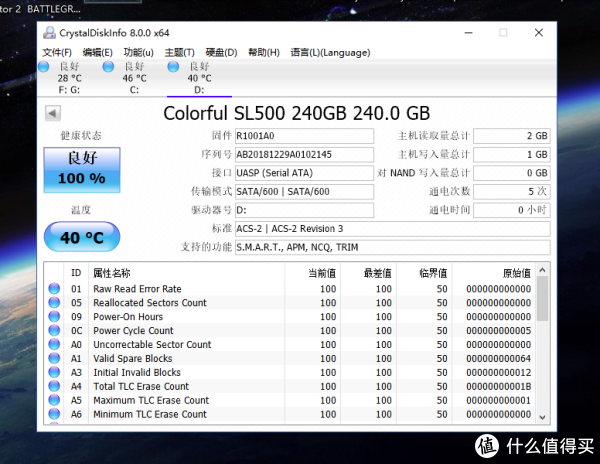Open the 编辑(E) menu
Viewport: 600px width, 464px height.
(98, 52)
